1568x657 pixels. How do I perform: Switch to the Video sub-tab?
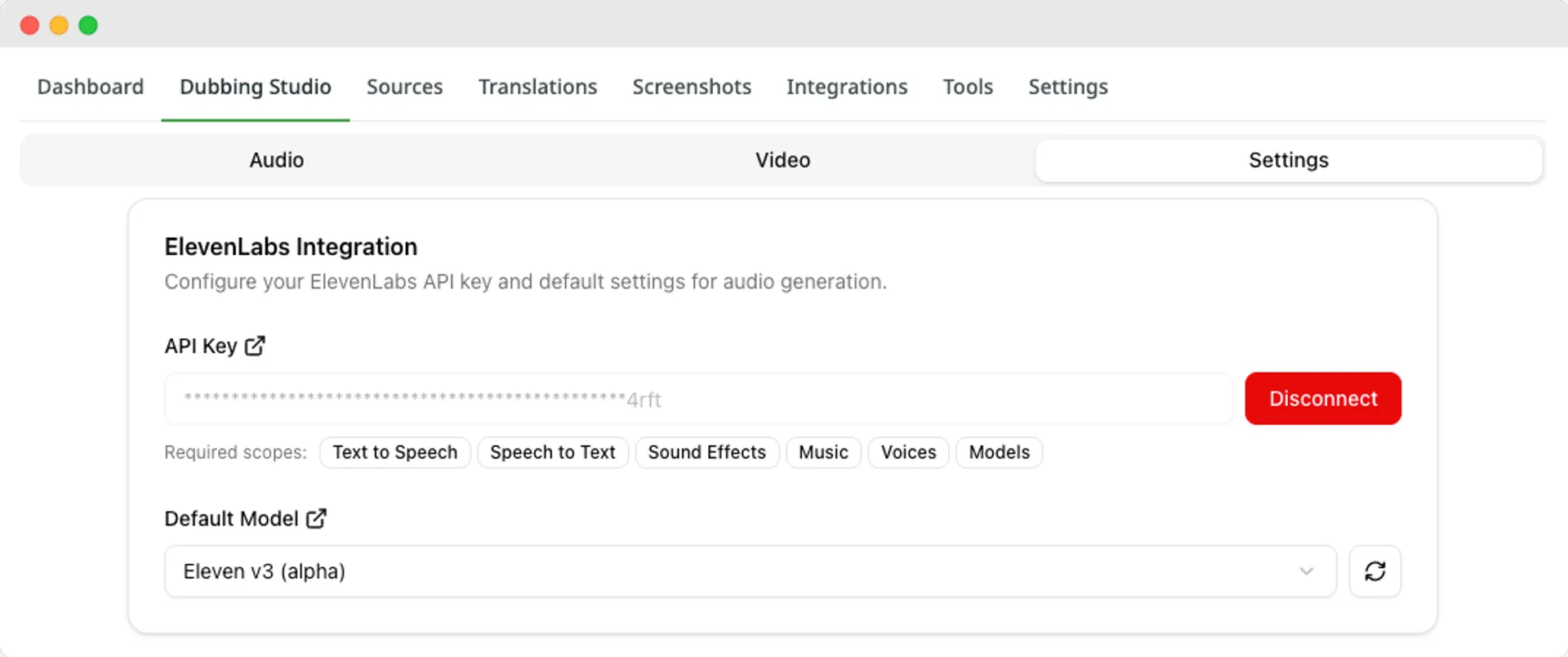tap(782, 160)
